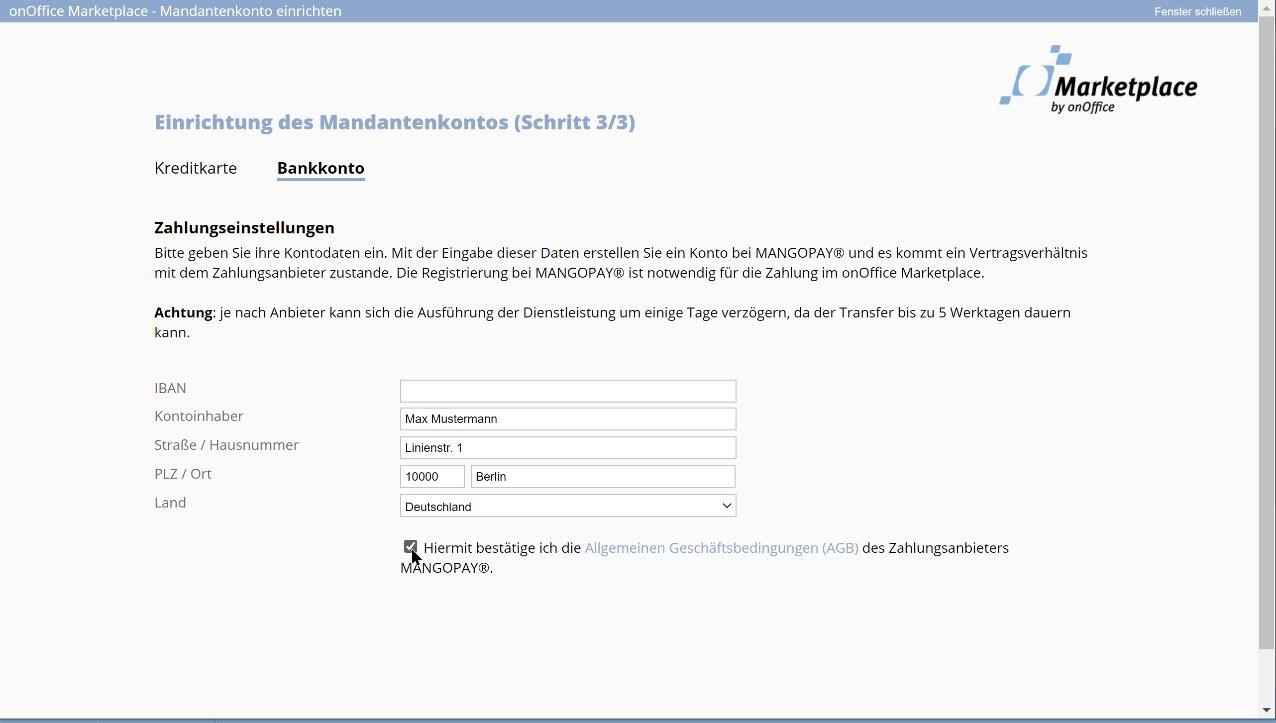Open the Land dropdown showing Deutschland
The height and width of the screenshot is (723, 1276).
pyautogui.click(x=567, y=506)
